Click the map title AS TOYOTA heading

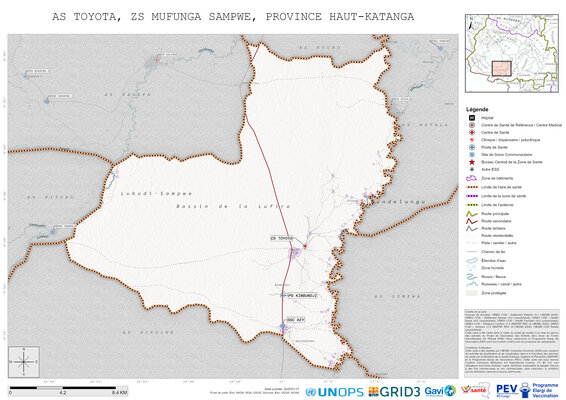click(233, 17)
